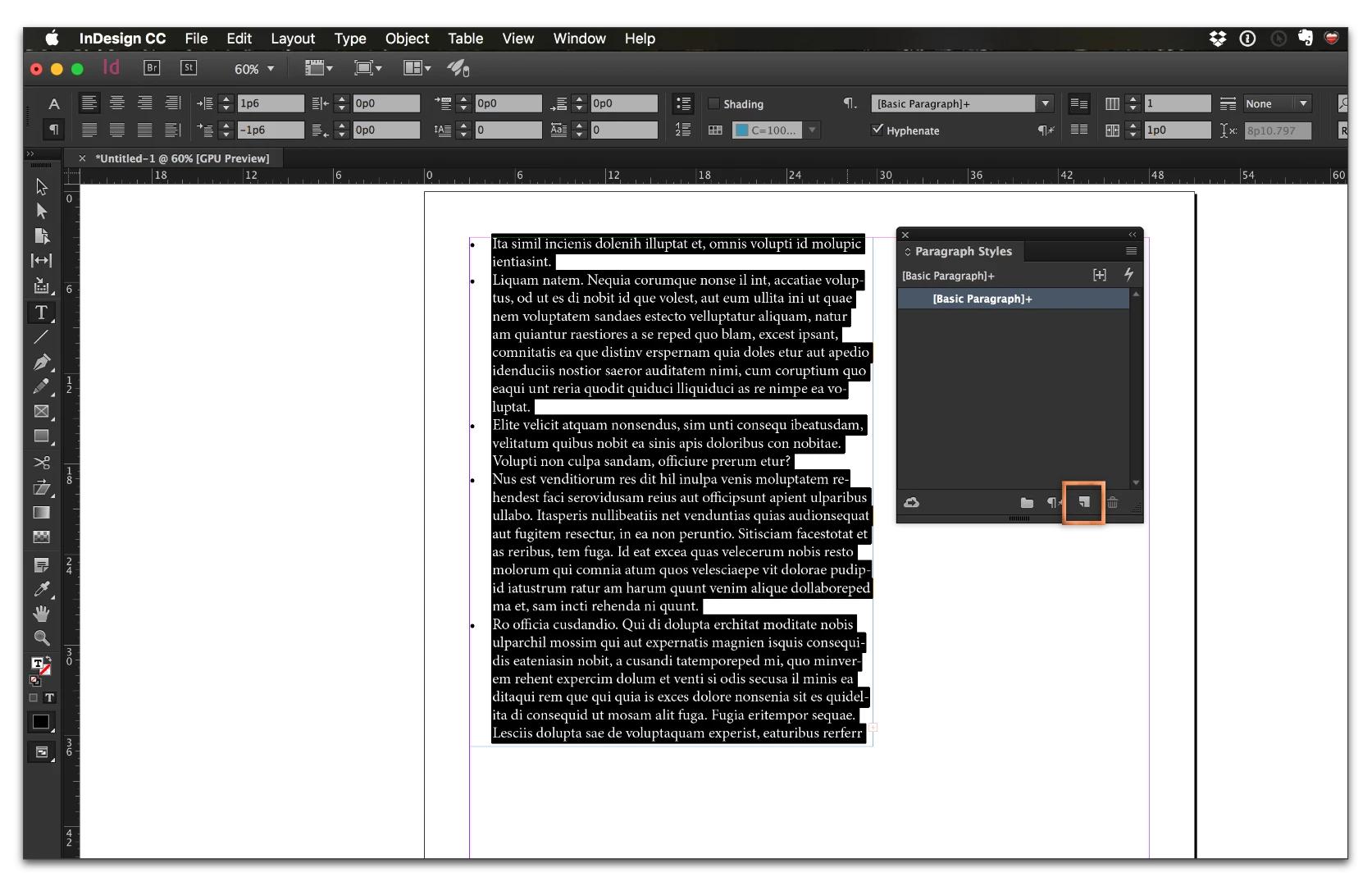Toggle Bulleted List button
This screenshot has height=886, width=1372.
682,103
